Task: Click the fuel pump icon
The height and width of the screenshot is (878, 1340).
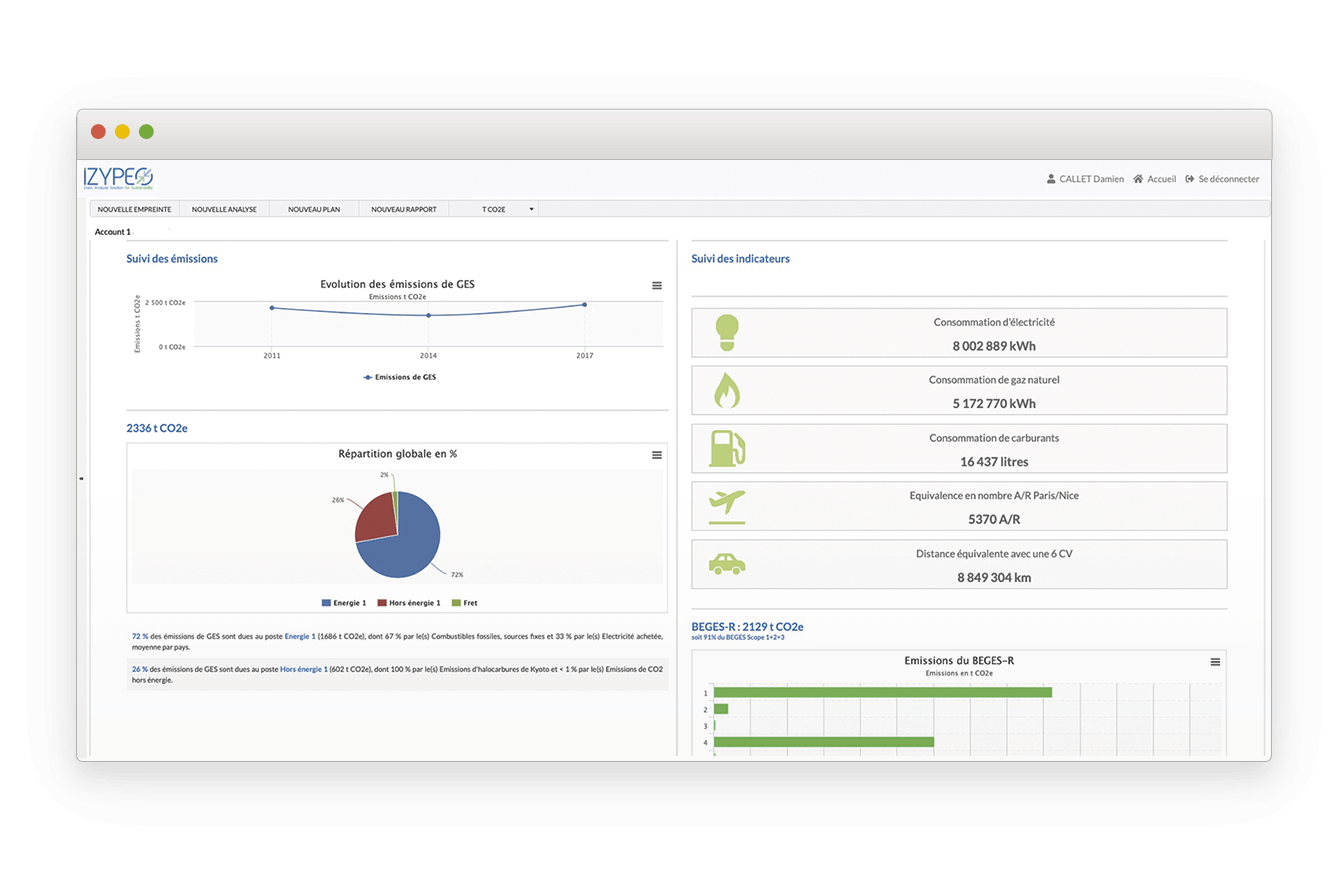Action: 727,448
